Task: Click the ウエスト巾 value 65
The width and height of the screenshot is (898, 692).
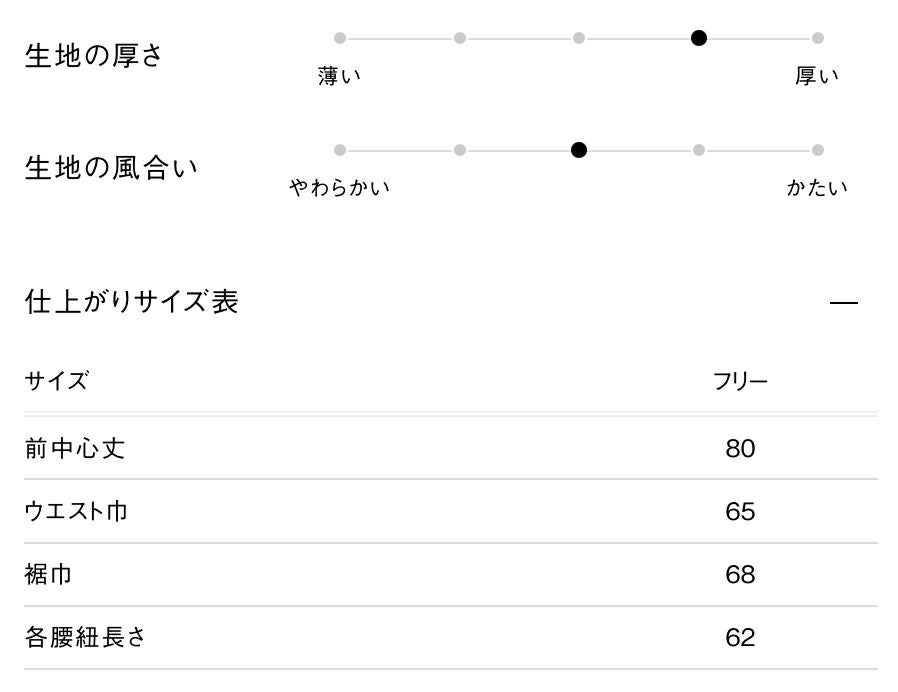Action: 740,512
